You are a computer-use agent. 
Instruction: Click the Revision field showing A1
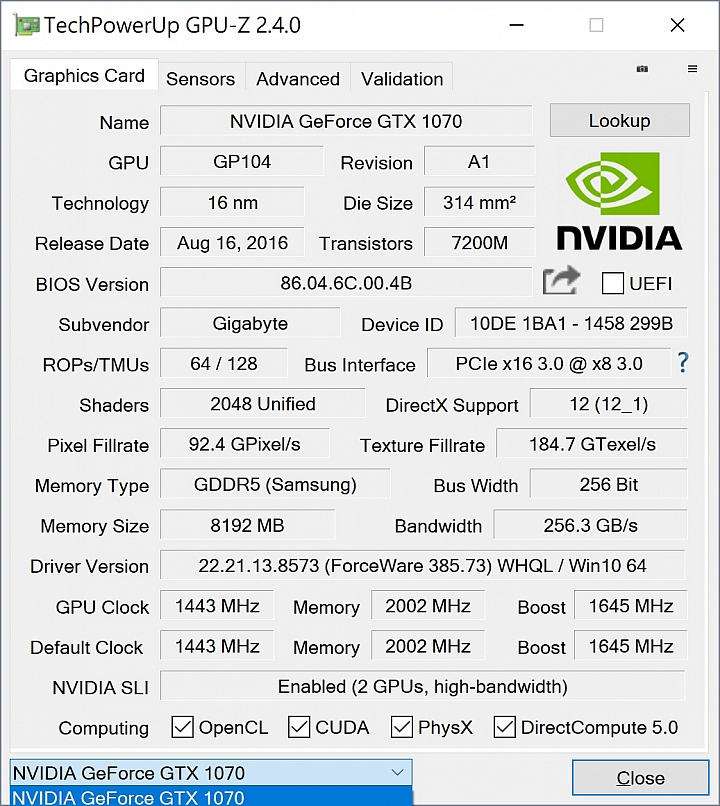[479, 161]
